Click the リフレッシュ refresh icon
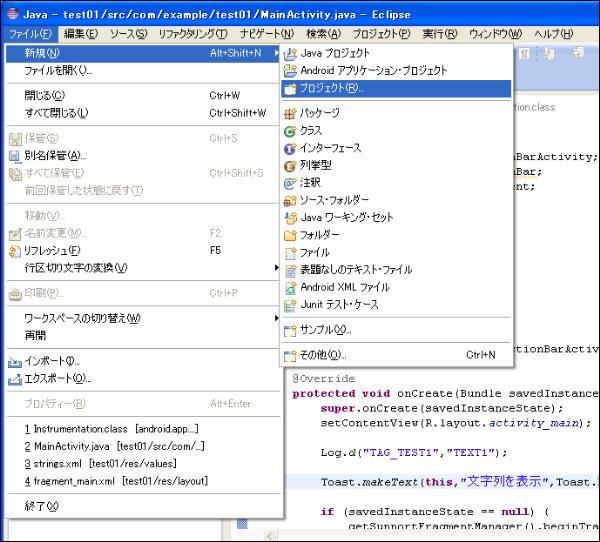This screenshot has width=600, height=542. tap(15, 251)
